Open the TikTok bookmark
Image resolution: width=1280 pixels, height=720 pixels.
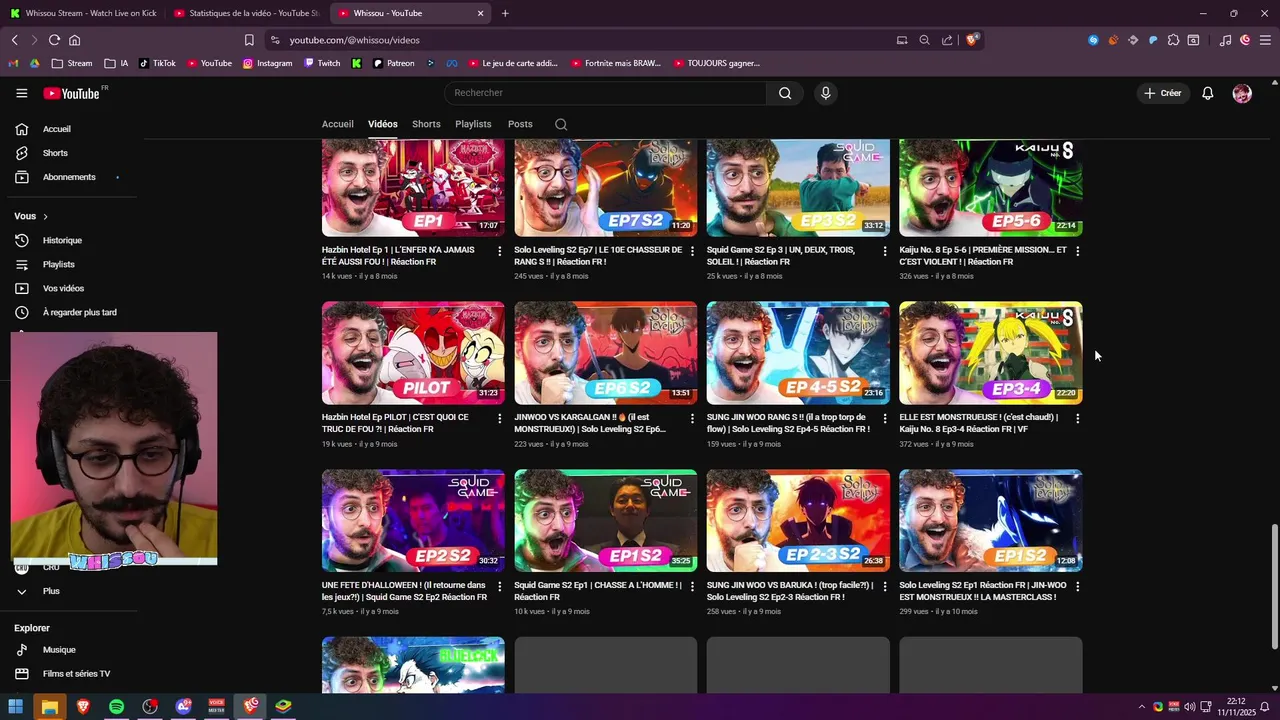pos(157,63)
